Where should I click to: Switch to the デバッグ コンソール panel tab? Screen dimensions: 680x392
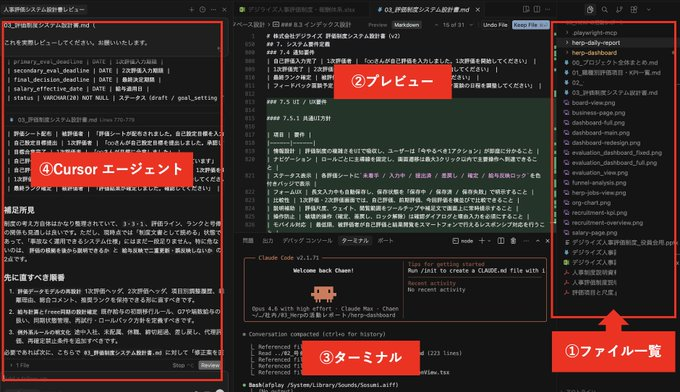pyautogui.click(x=307, y=241)
